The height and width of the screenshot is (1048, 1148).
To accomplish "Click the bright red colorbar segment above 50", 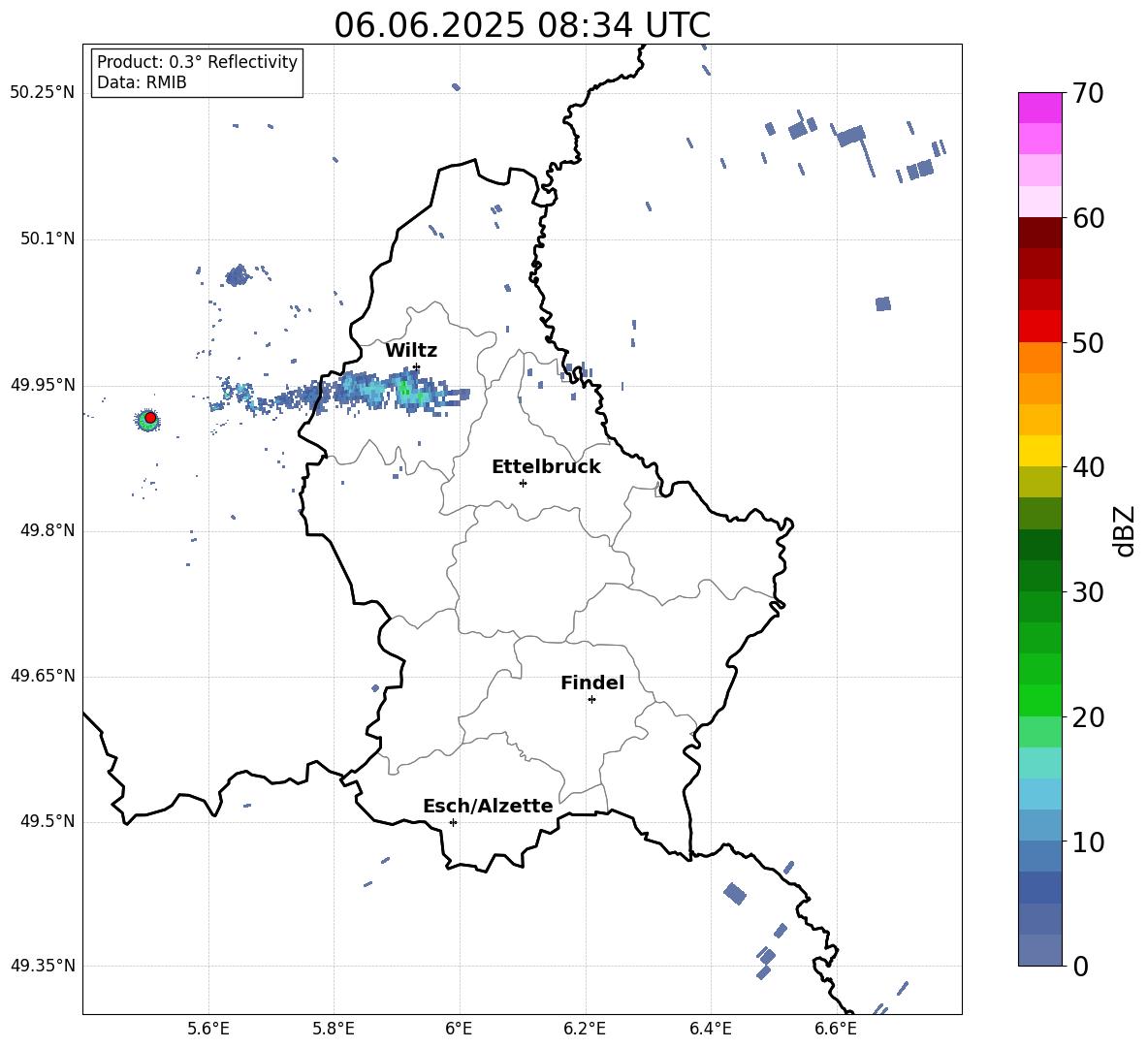I will [1039, 327].
